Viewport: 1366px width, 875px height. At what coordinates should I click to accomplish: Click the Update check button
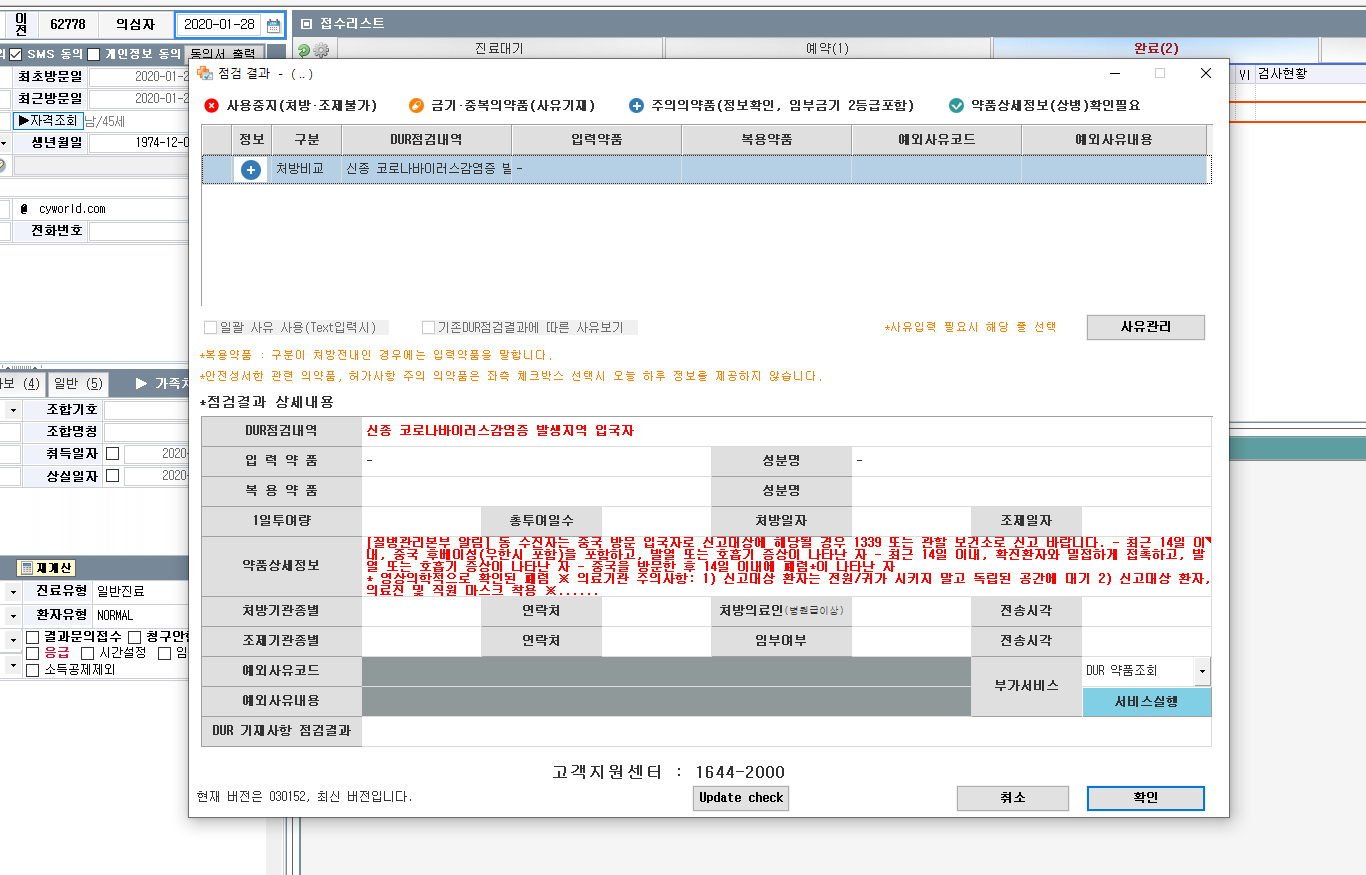(x=741, y=797)
